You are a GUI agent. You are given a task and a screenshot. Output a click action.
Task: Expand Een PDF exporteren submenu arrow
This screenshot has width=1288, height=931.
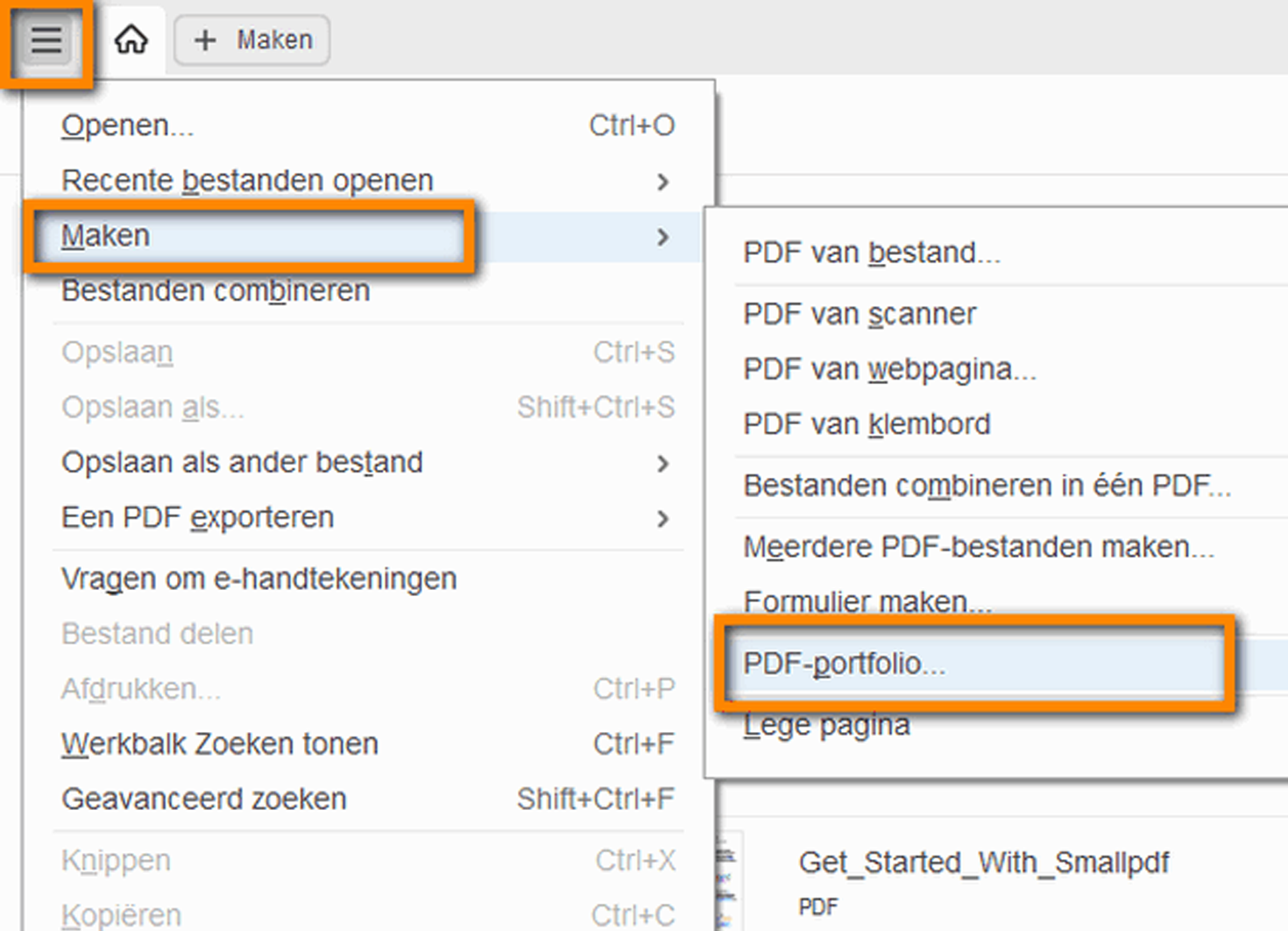(x=662, y=519)
